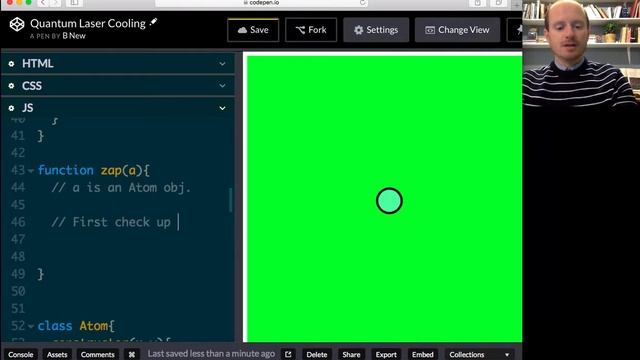Viewport: 640px width, 360px height.
Task: Open the Console panel
Action: 21,354
